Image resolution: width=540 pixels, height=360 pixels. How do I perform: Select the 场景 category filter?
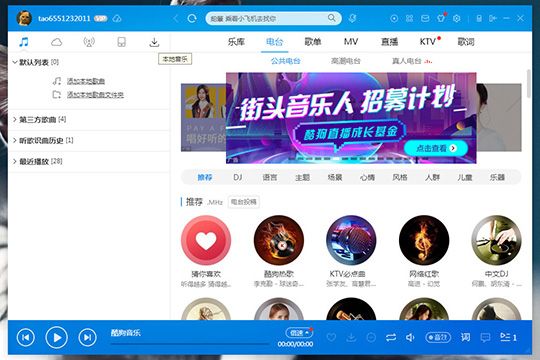335,177
